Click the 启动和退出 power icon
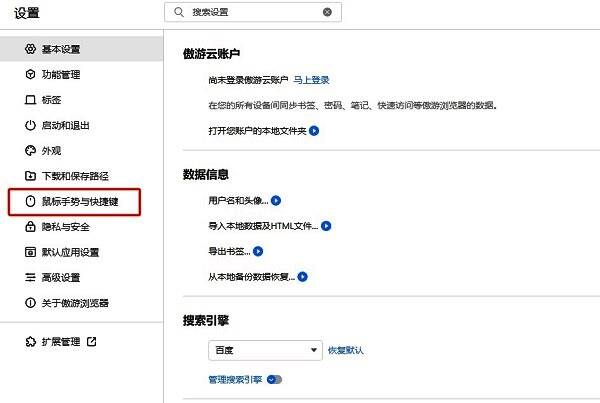Image resolution: width=600 pixels, height=403 pixels. click(30, 125)
